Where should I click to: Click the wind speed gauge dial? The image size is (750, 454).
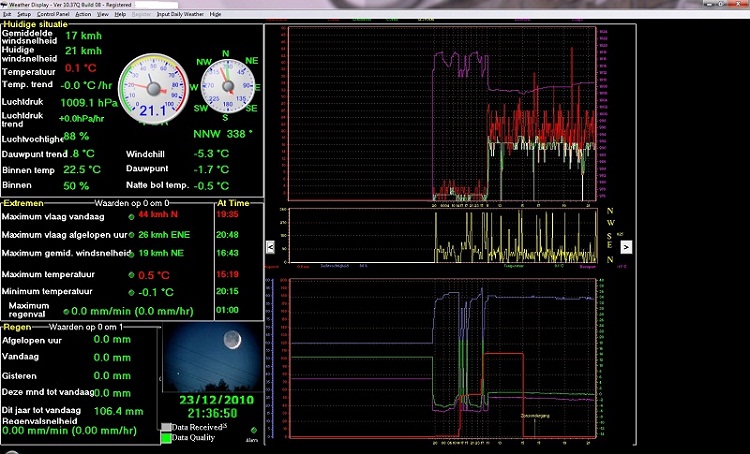tap(153, 88)
